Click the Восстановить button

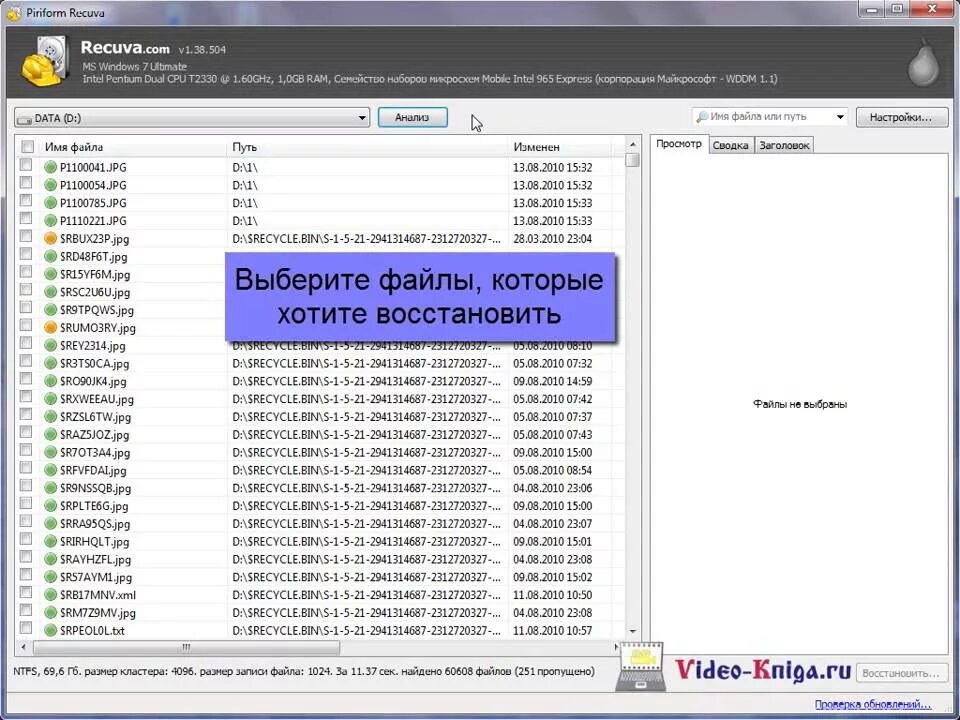[901, 673]
